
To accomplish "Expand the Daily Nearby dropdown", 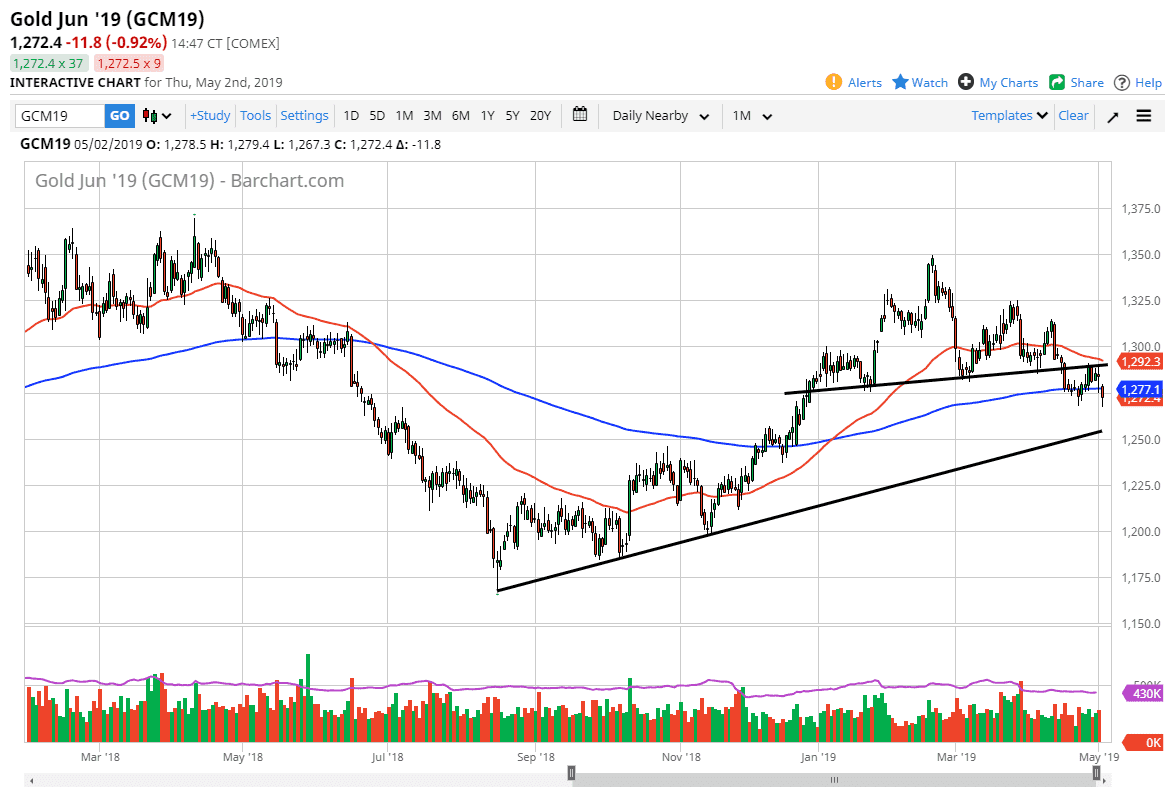I will click(x=660, y=115).
